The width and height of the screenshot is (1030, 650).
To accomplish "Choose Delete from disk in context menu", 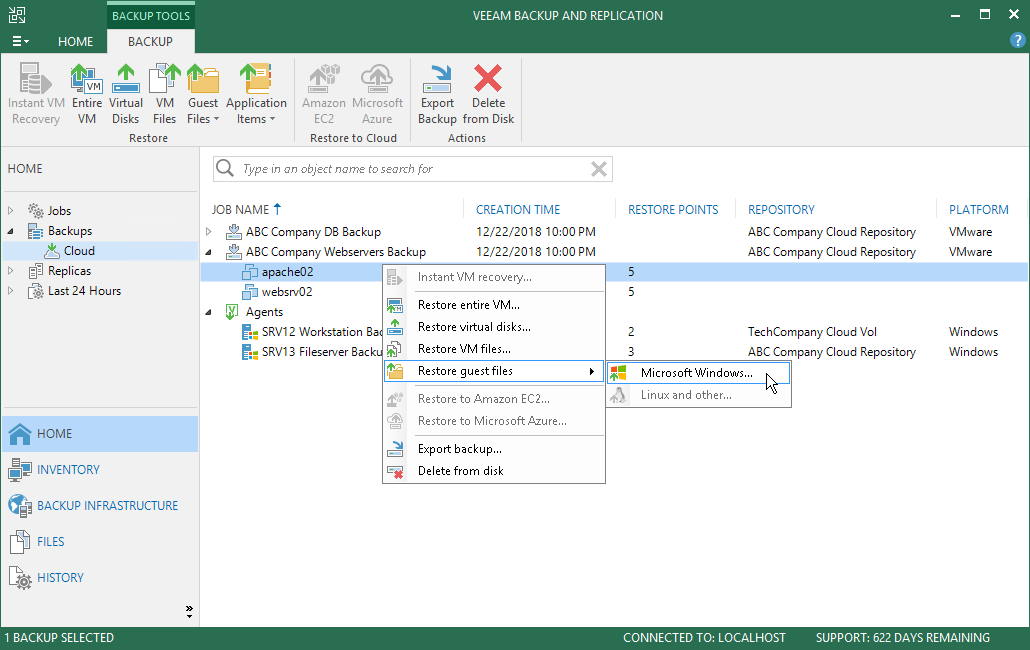I will [x=494, y=471].
